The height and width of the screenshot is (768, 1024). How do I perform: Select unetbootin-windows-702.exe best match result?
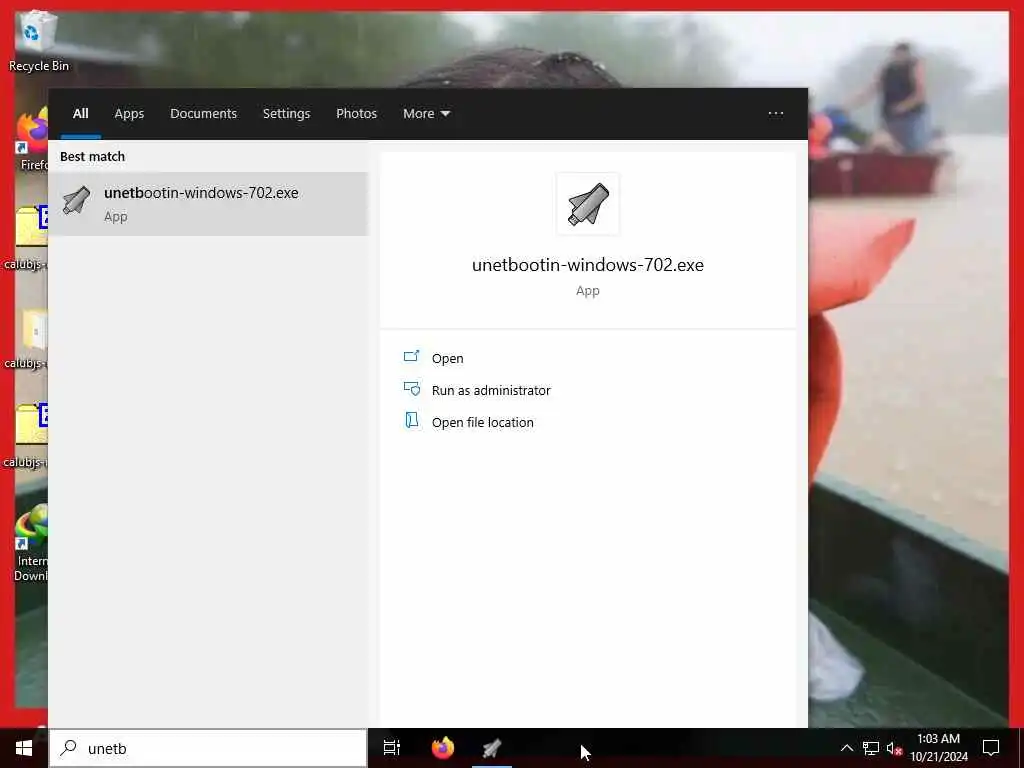208,204
